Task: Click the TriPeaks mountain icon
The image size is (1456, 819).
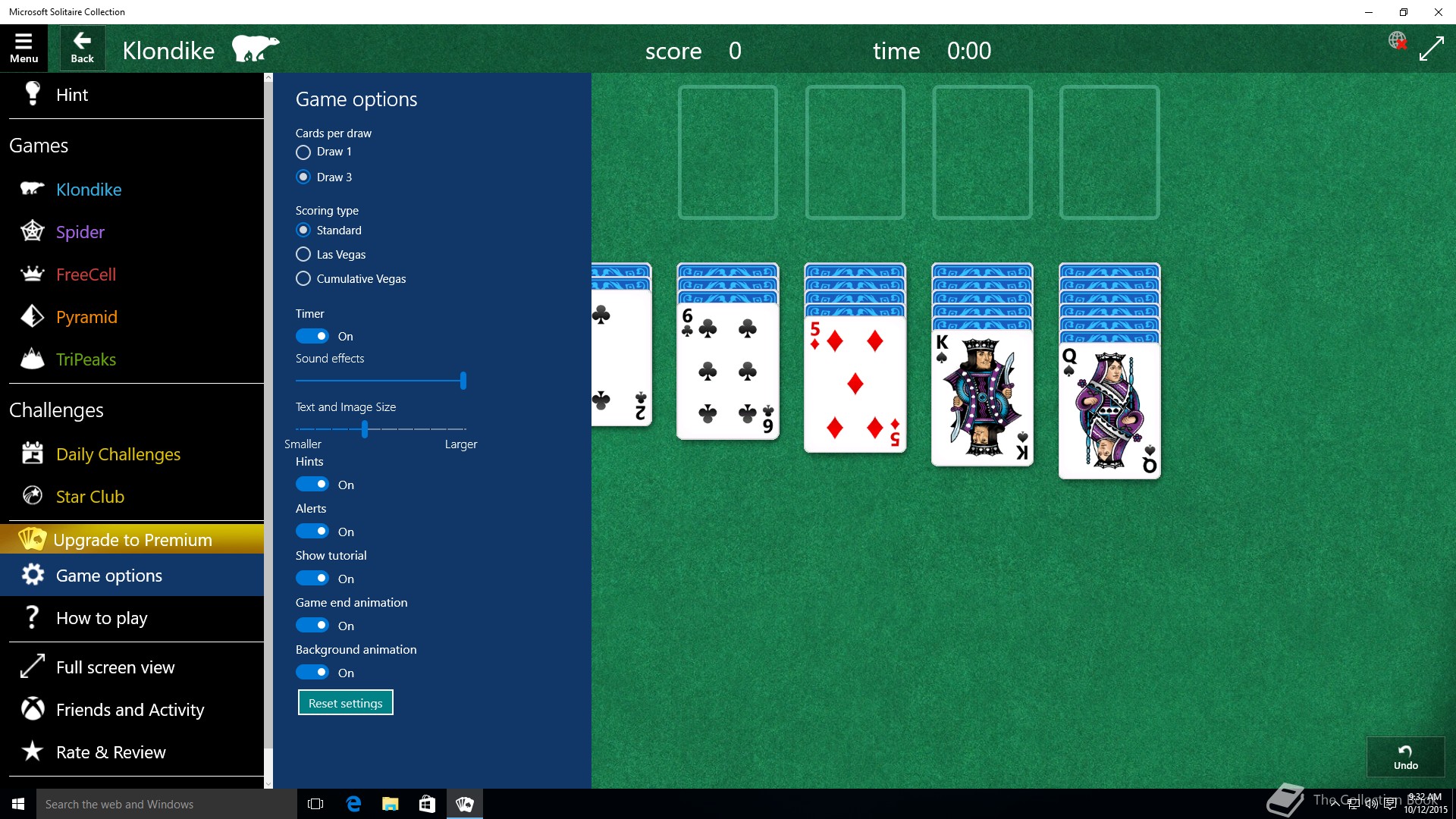Action: (32, 358)
